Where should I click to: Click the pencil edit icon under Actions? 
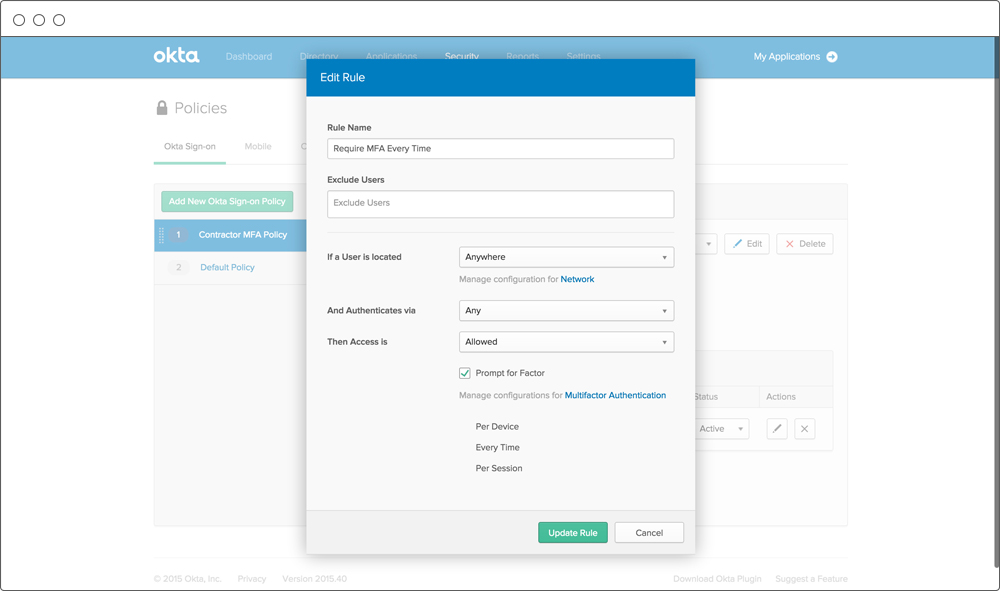[x=777, y=429]
